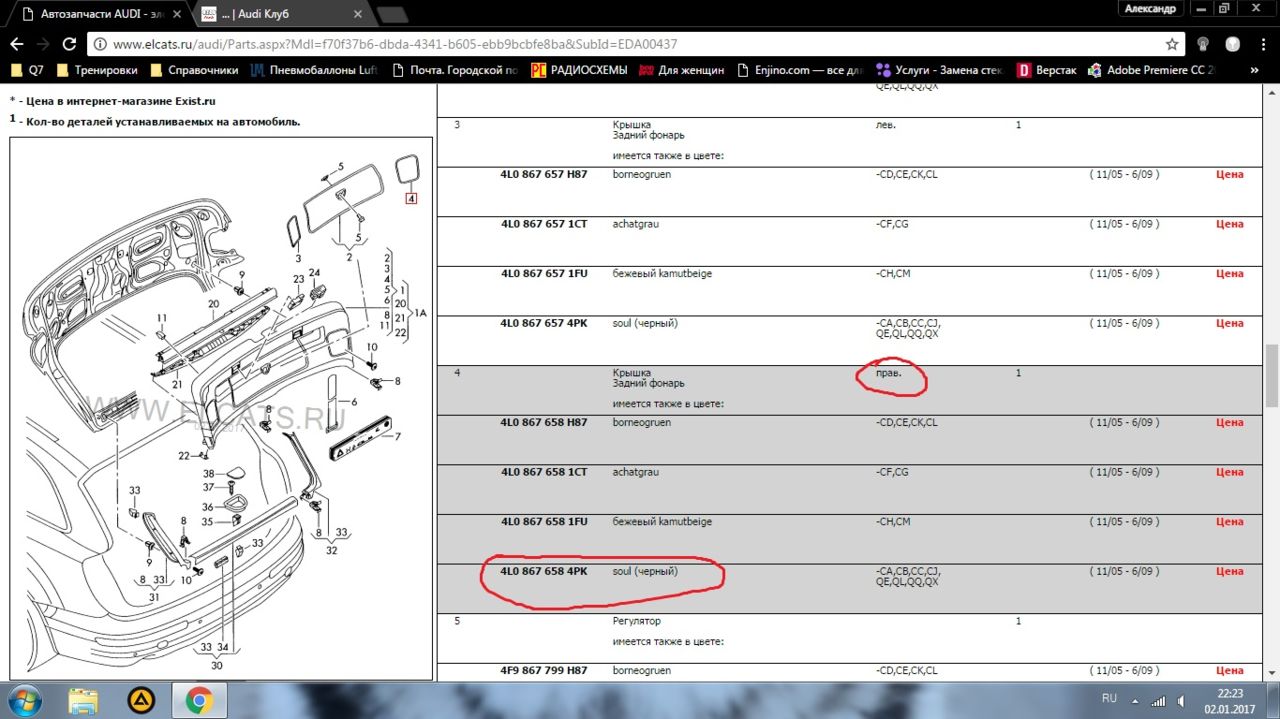Click Цена for part 4F9 867 799 H87
Viewport: 1280px width, 719px height.
click(1229, 671)
